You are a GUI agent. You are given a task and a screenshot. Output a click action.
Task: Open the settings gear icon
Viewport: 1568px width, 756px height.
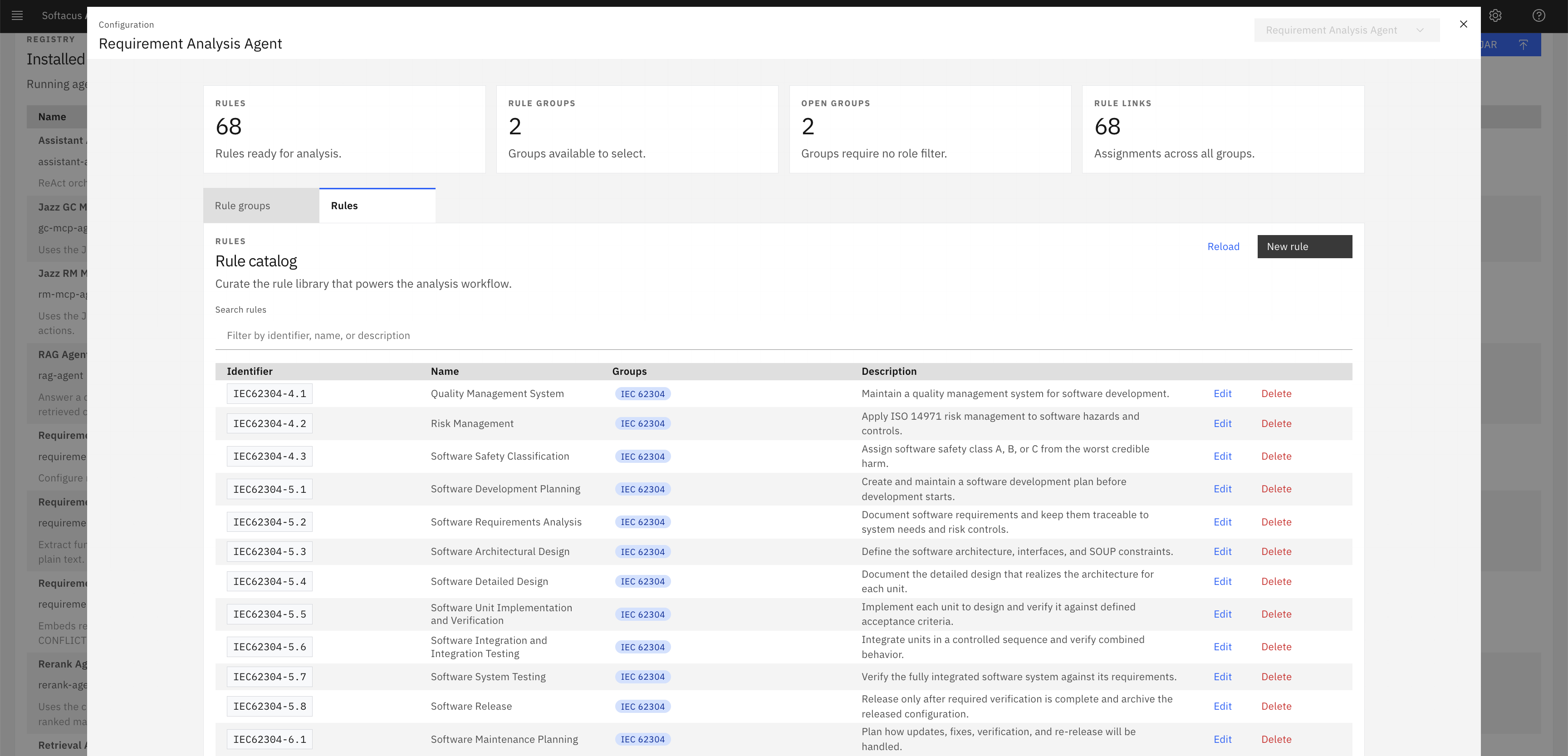point(1495,16)
